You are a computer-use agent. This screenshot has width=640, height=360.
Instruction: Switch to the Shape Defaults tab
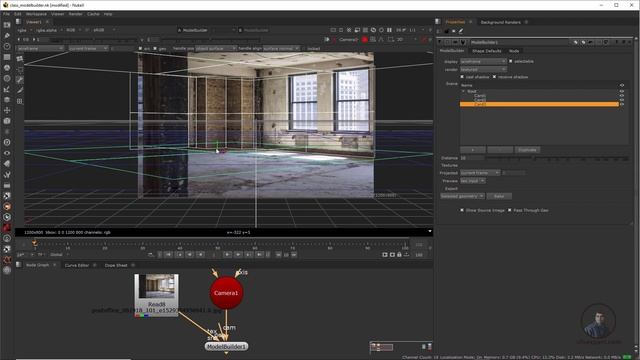(487, 51)
